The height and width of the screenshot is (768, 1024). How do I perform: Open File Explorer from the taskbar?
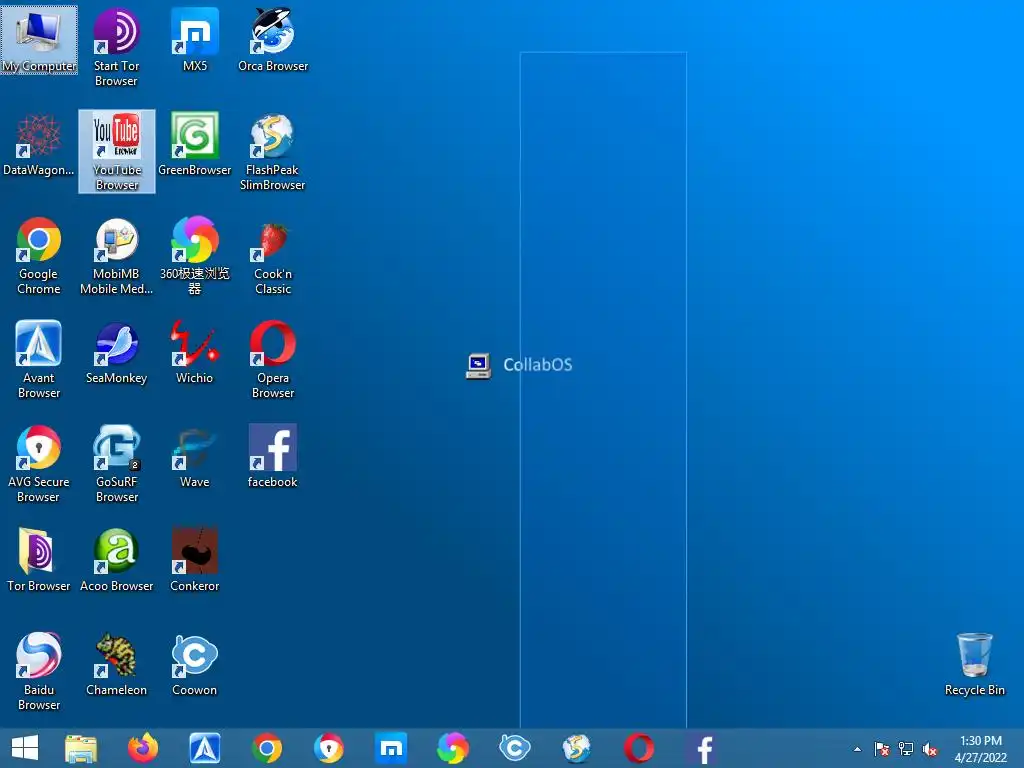[x=81, y=748]
